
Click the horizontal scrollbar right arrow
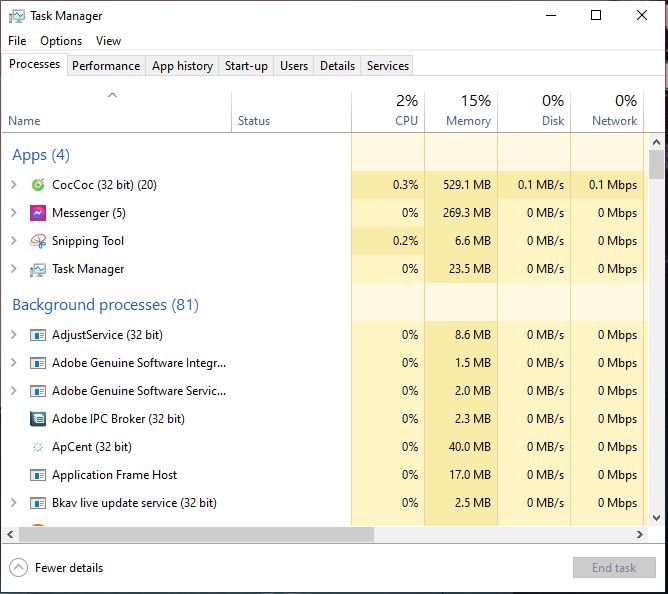(x=639, y=535)
